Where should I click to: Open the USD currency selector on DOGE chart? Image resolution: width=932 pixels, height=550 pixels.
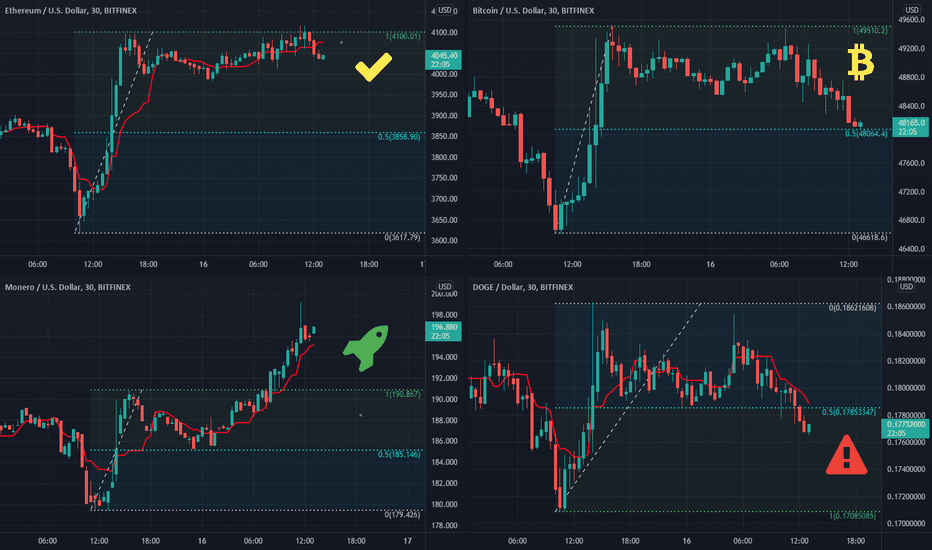tap(906, 287)
